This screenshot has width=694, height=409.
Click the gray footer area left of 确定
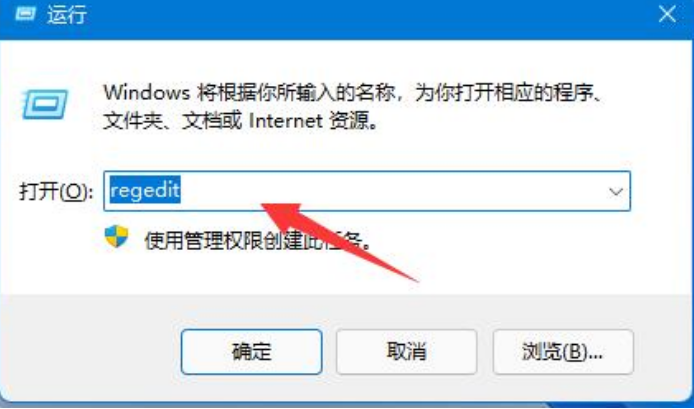[89, 352]
